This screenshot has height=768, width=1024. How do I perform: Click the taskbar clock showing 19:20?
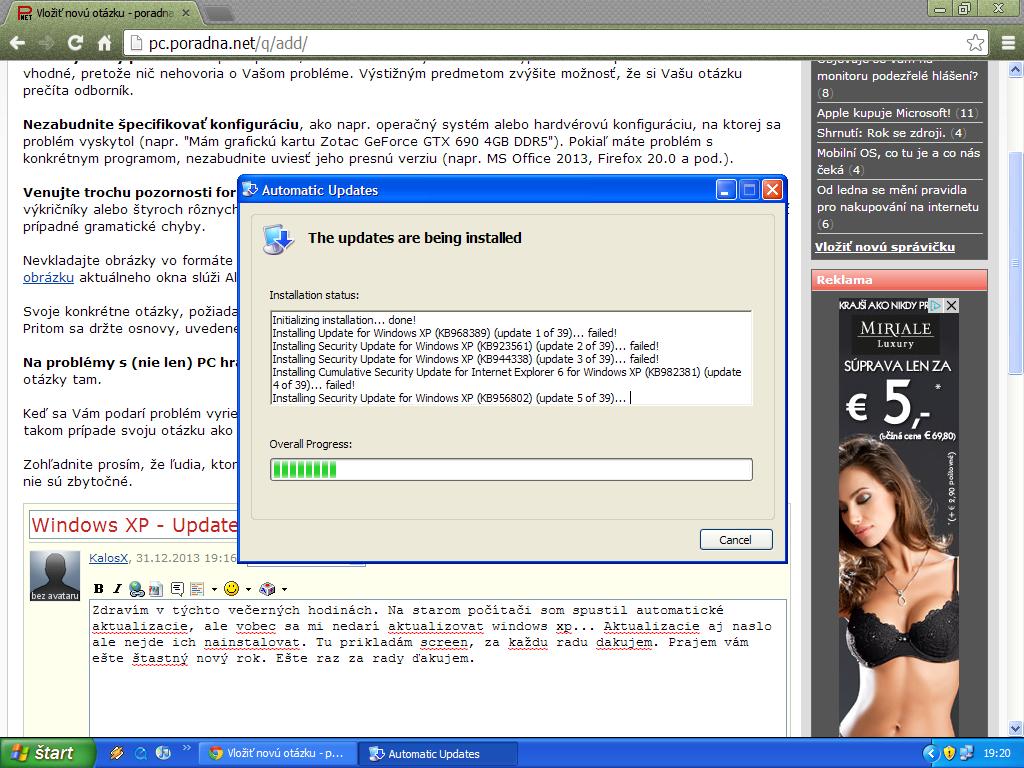[997, 753]
